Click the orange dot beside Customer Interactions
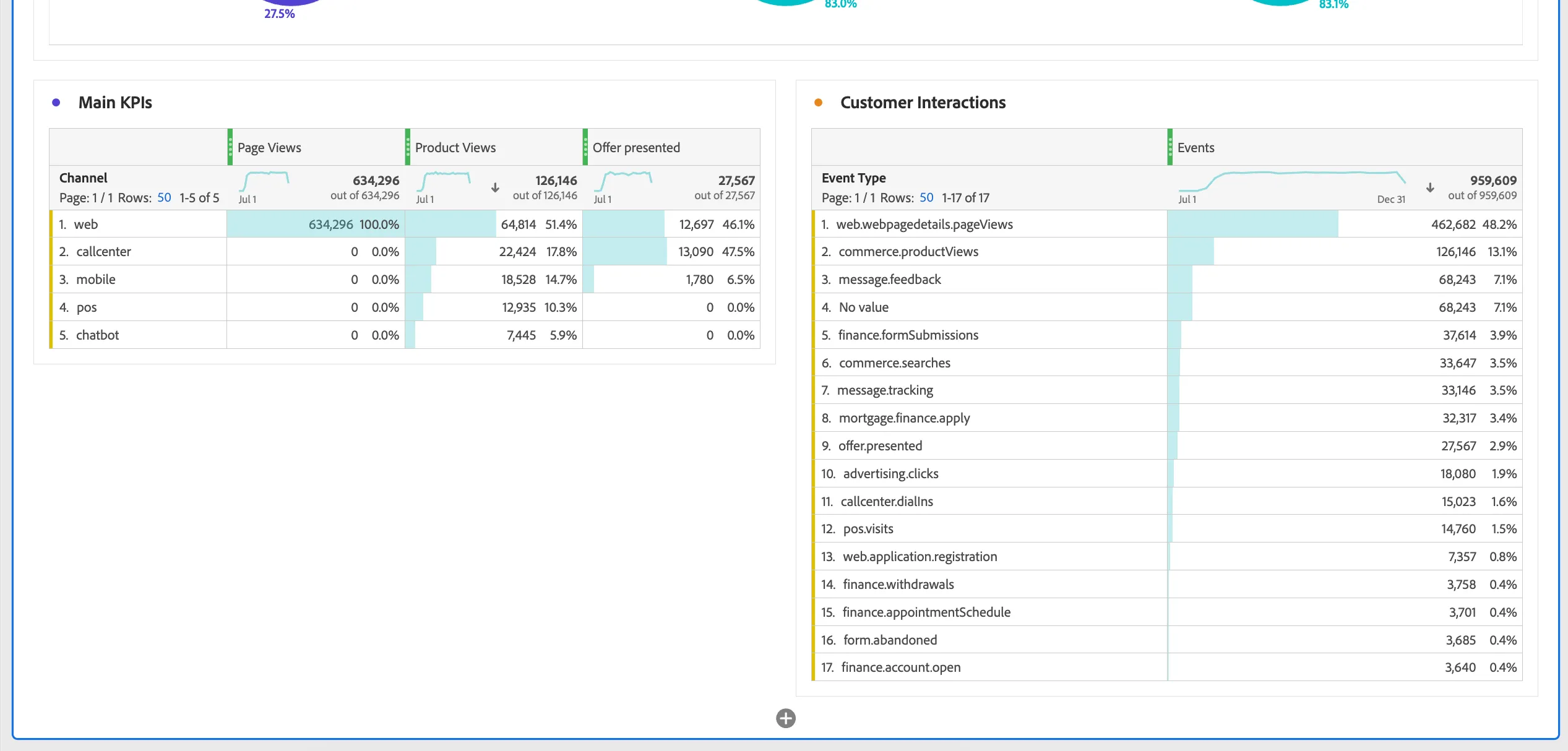The height and width of the screenshot is (751, 1568). pyautogui.click(x=818, y=103)
